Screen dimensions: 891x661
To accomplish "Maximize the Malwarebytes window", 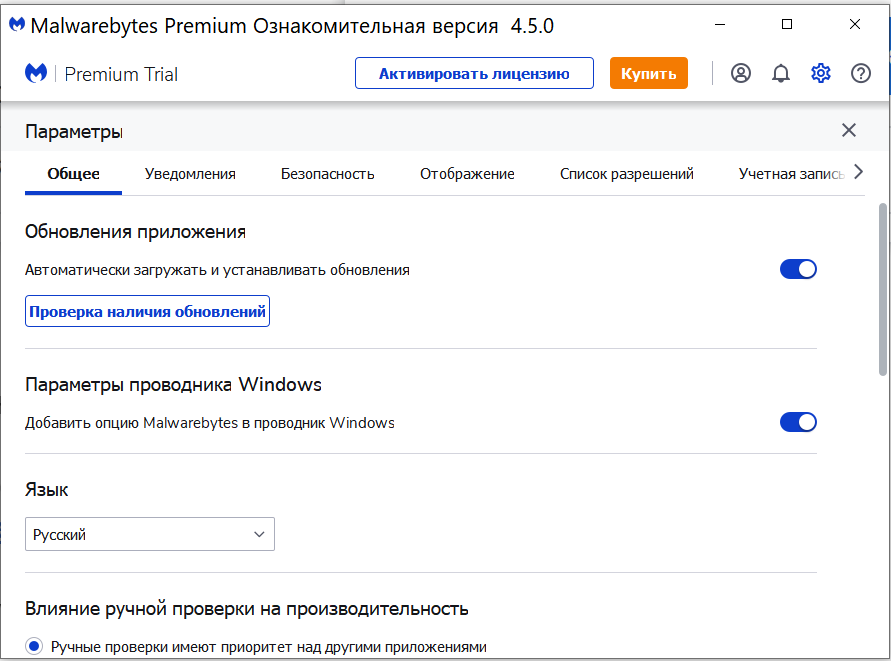I will coord(787,24).
